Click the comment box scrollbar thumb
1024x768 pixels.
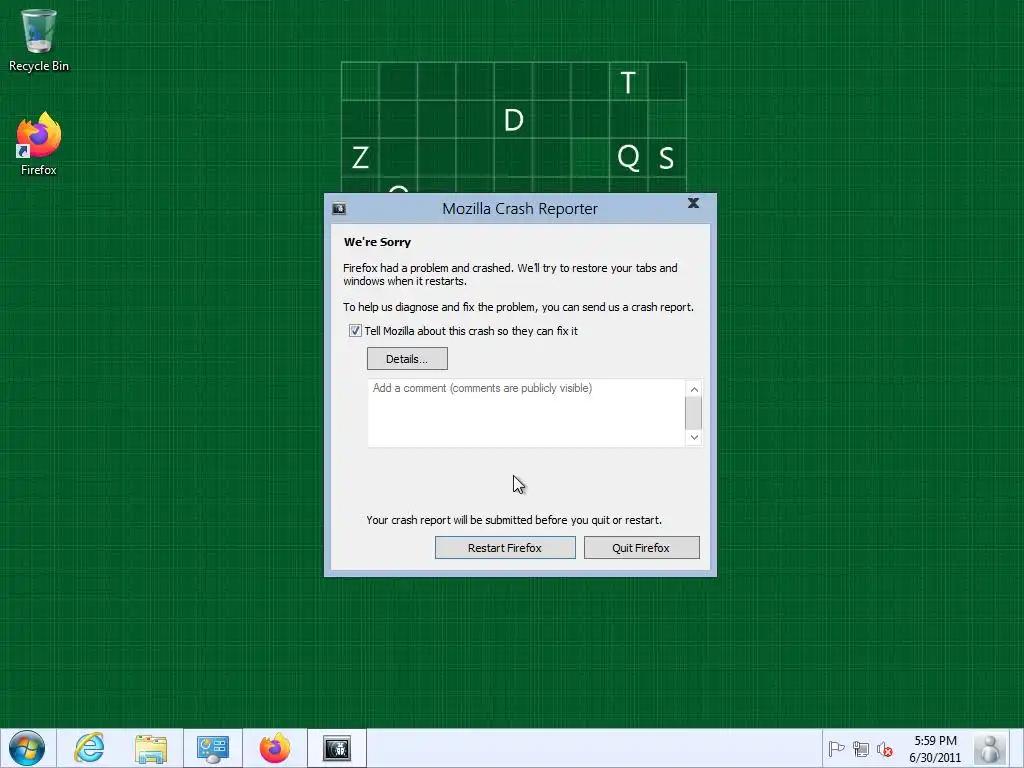pos(694,413)
